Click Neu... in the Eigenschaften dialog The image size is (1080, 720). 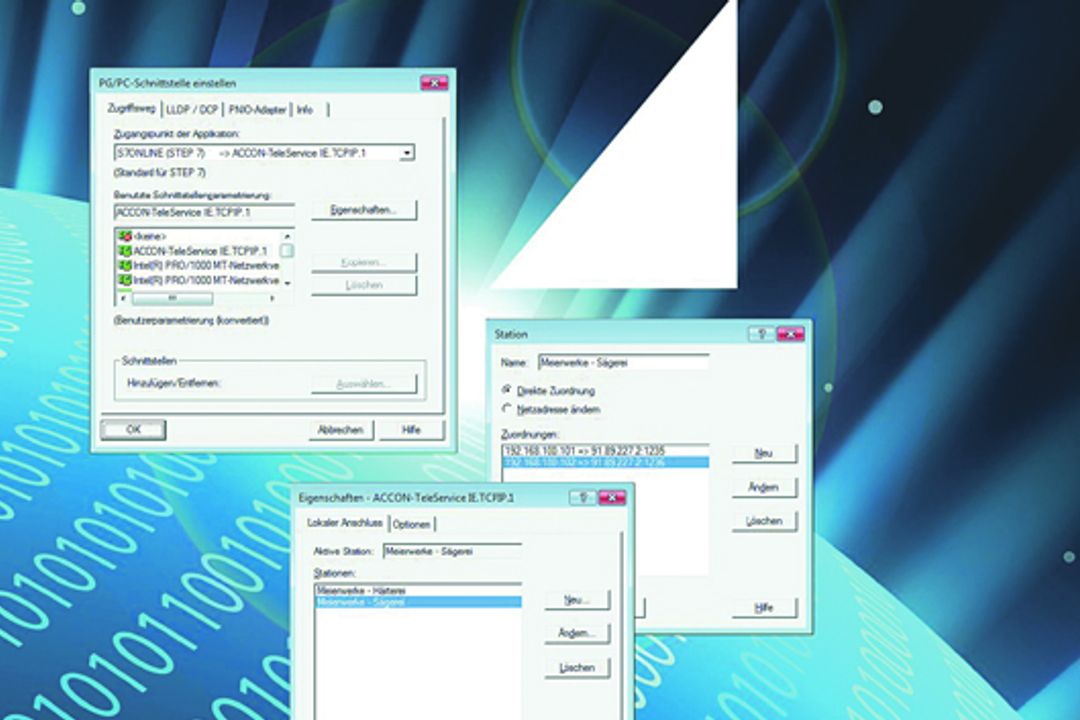tap(577, 600)
